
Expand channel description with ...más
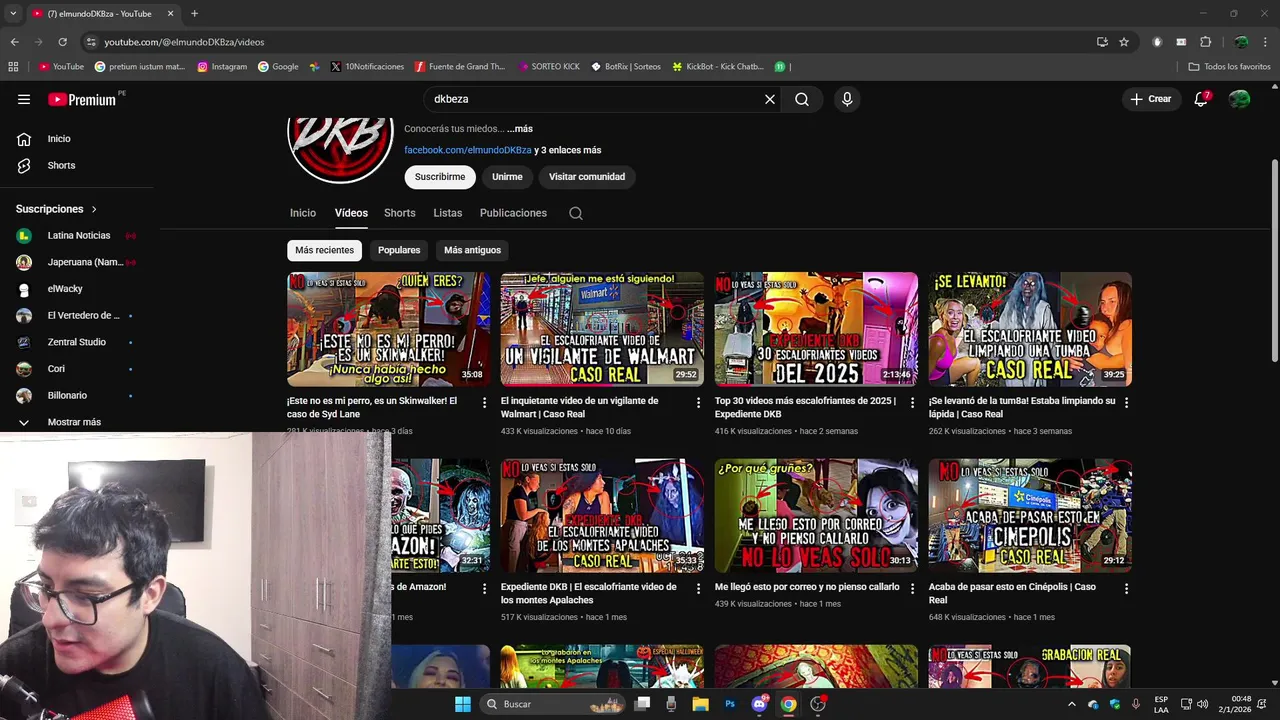[519, 129]
